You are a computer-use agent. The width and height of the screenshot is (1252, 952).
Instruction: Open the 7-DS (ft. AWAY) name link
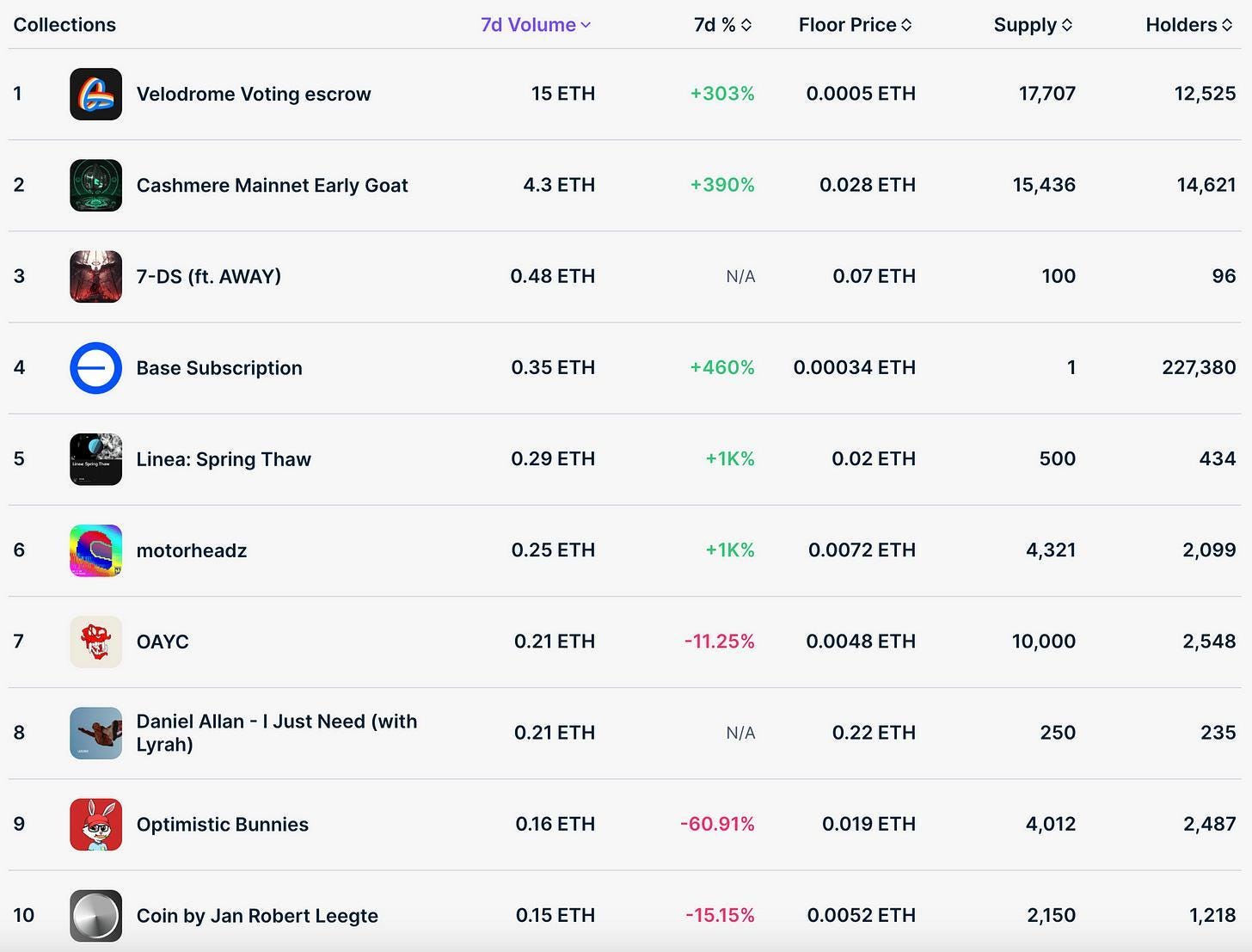[x=209, y=276]
